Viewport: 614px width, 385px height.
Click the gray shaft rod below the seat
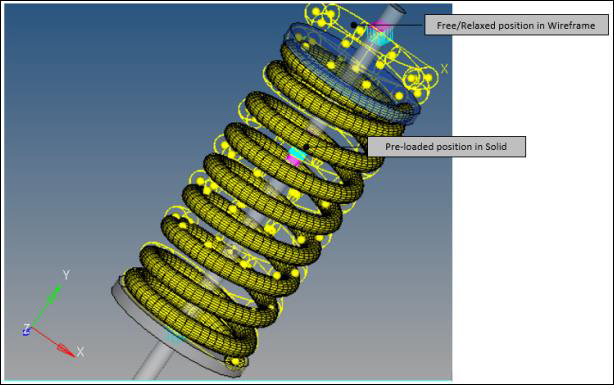(x=154, y=360)
